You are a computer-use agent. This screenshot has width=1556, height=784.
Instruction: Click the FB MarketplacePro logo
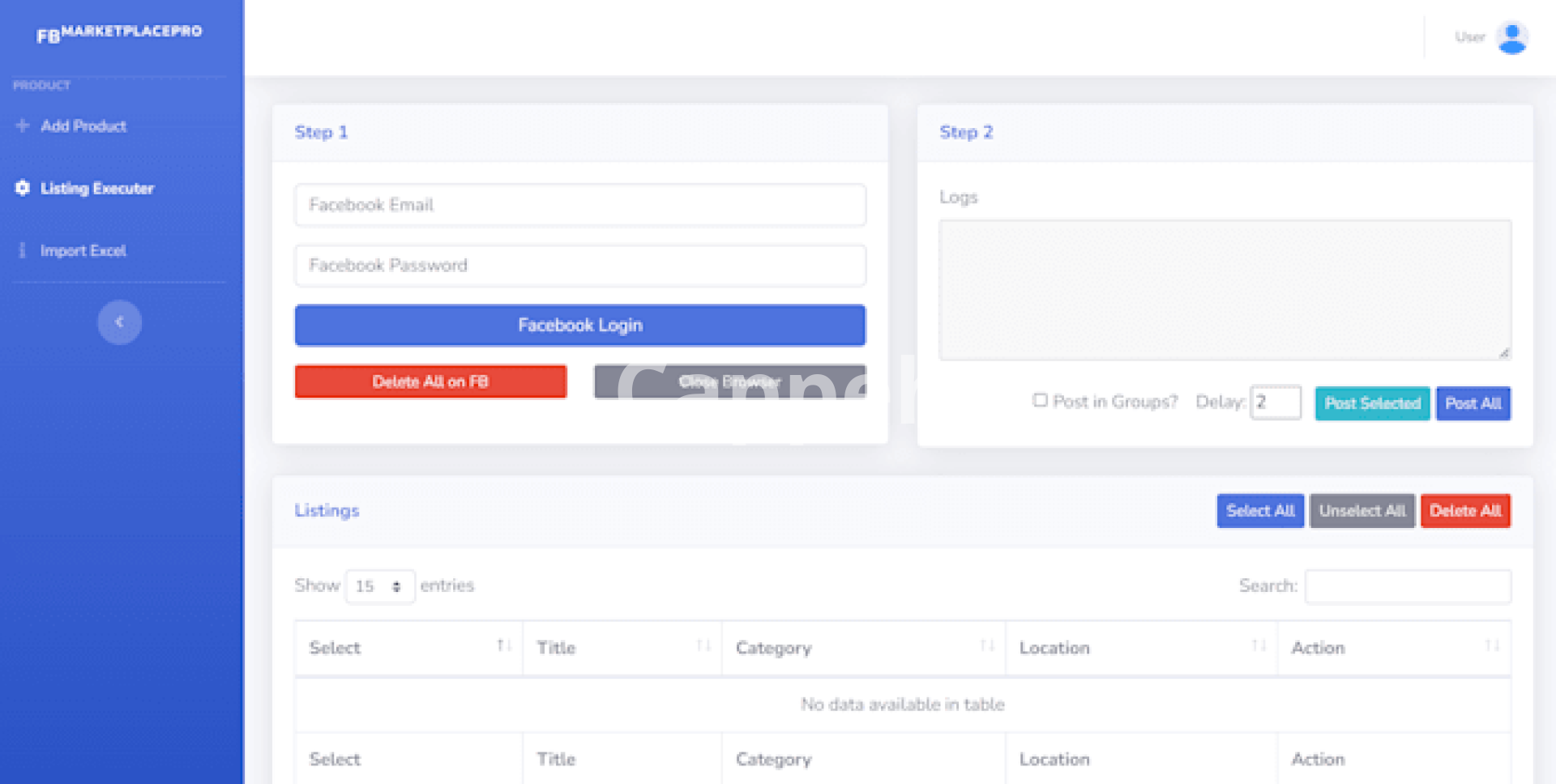click(x=119, y=33)
